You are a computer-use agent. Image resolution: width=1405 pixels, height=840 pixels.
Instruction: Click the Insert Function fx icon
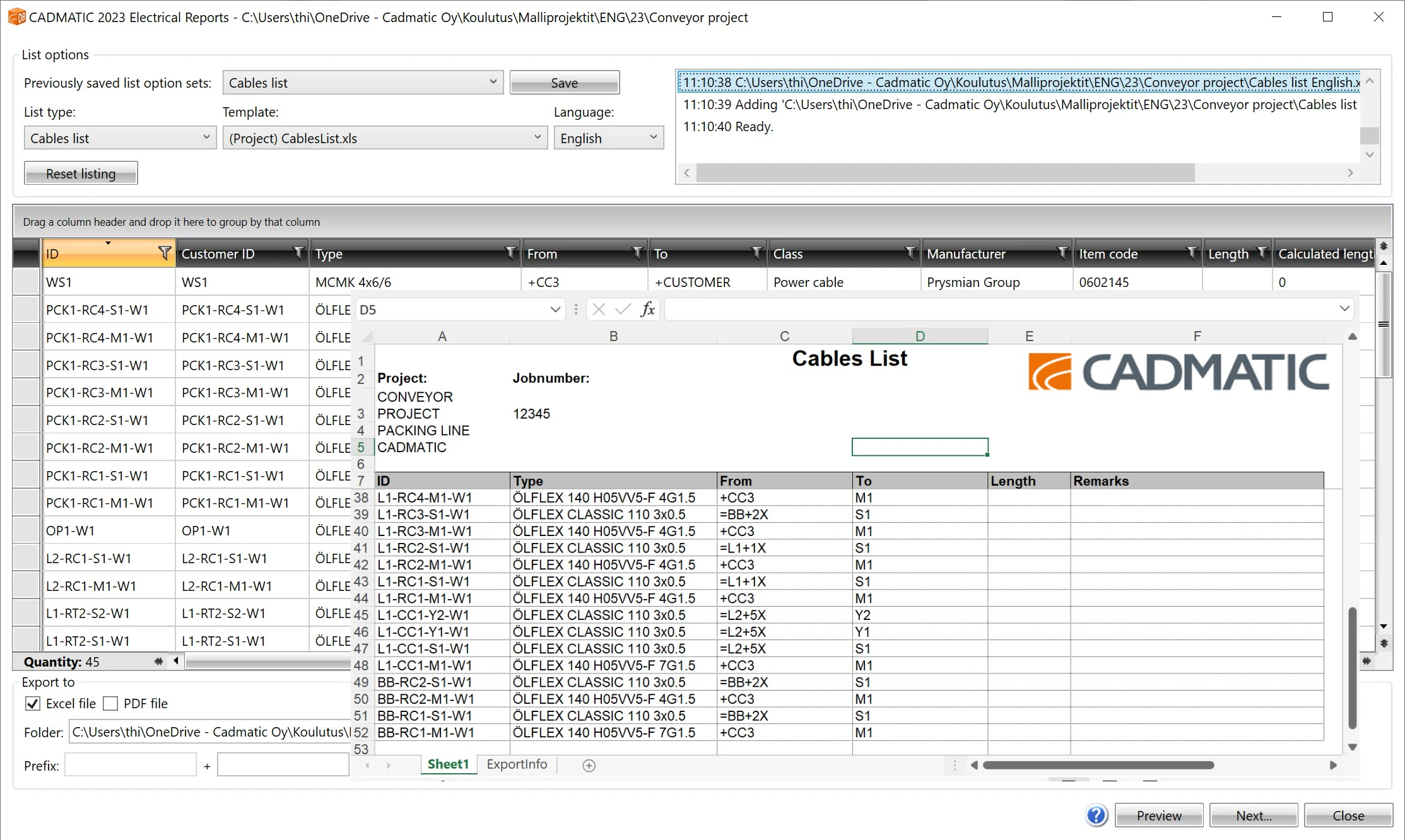point(648,309)
